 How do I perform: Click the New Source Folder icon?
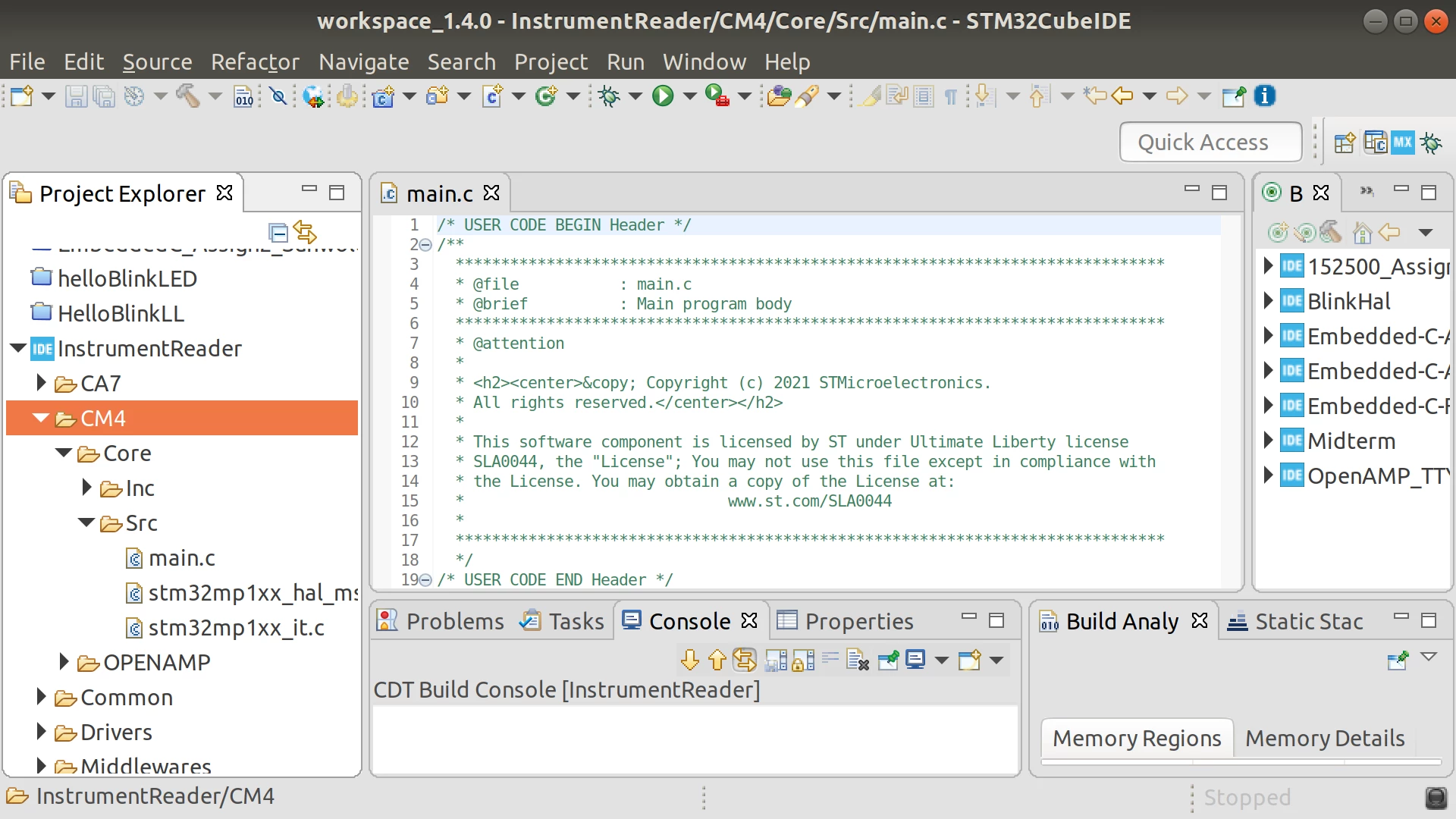tap(438, 96)
